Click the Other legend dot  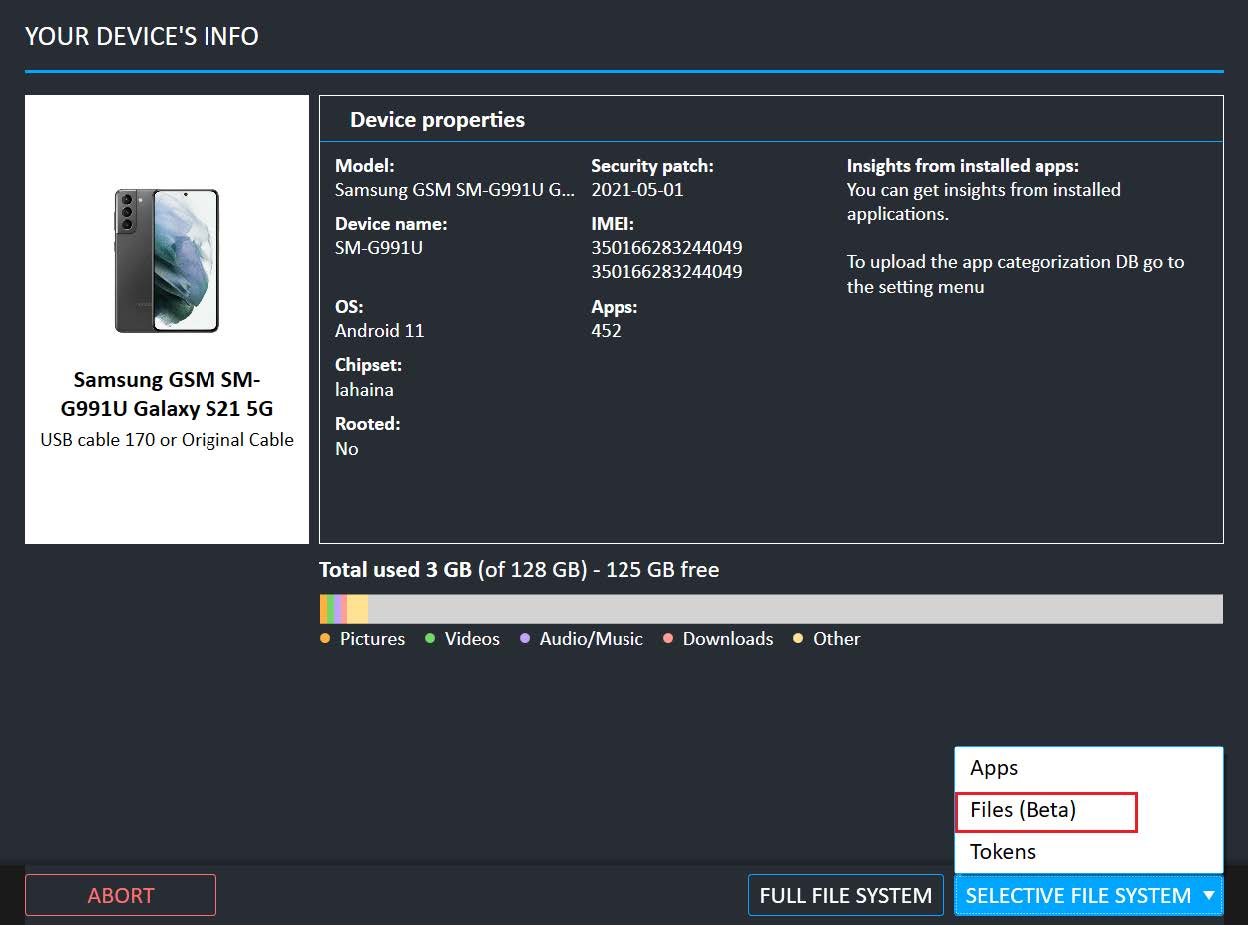[798, 638]
